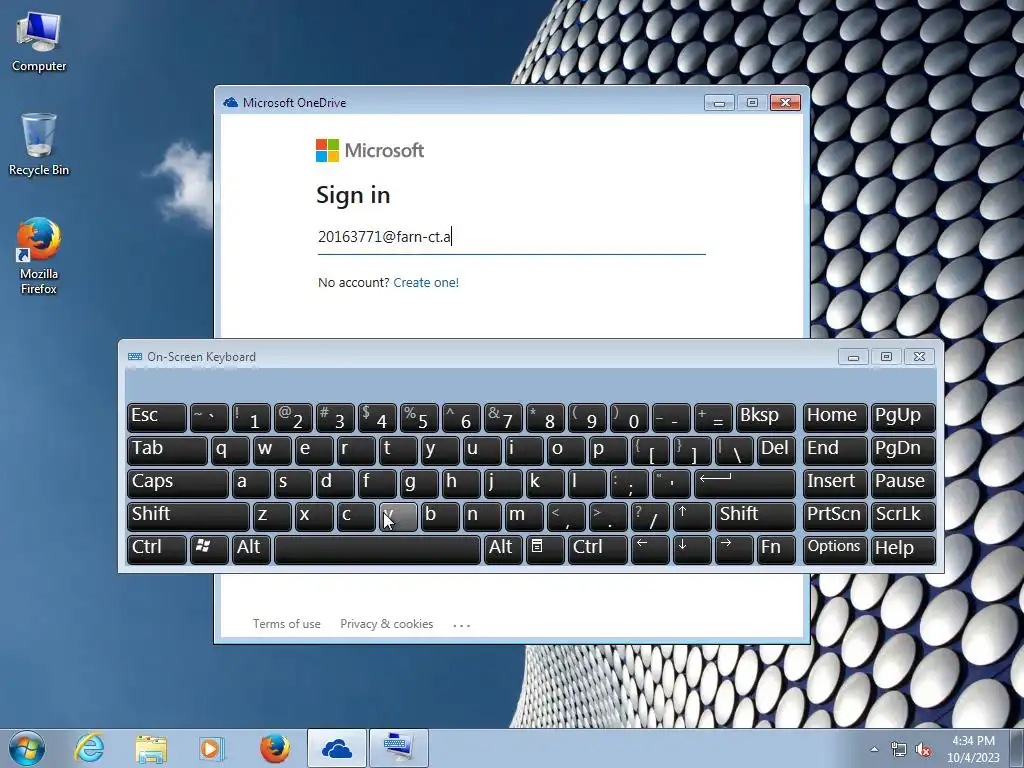Open Firefox from the taskbar
This screenshot has height=768, width=1024.
pos(274,748)
